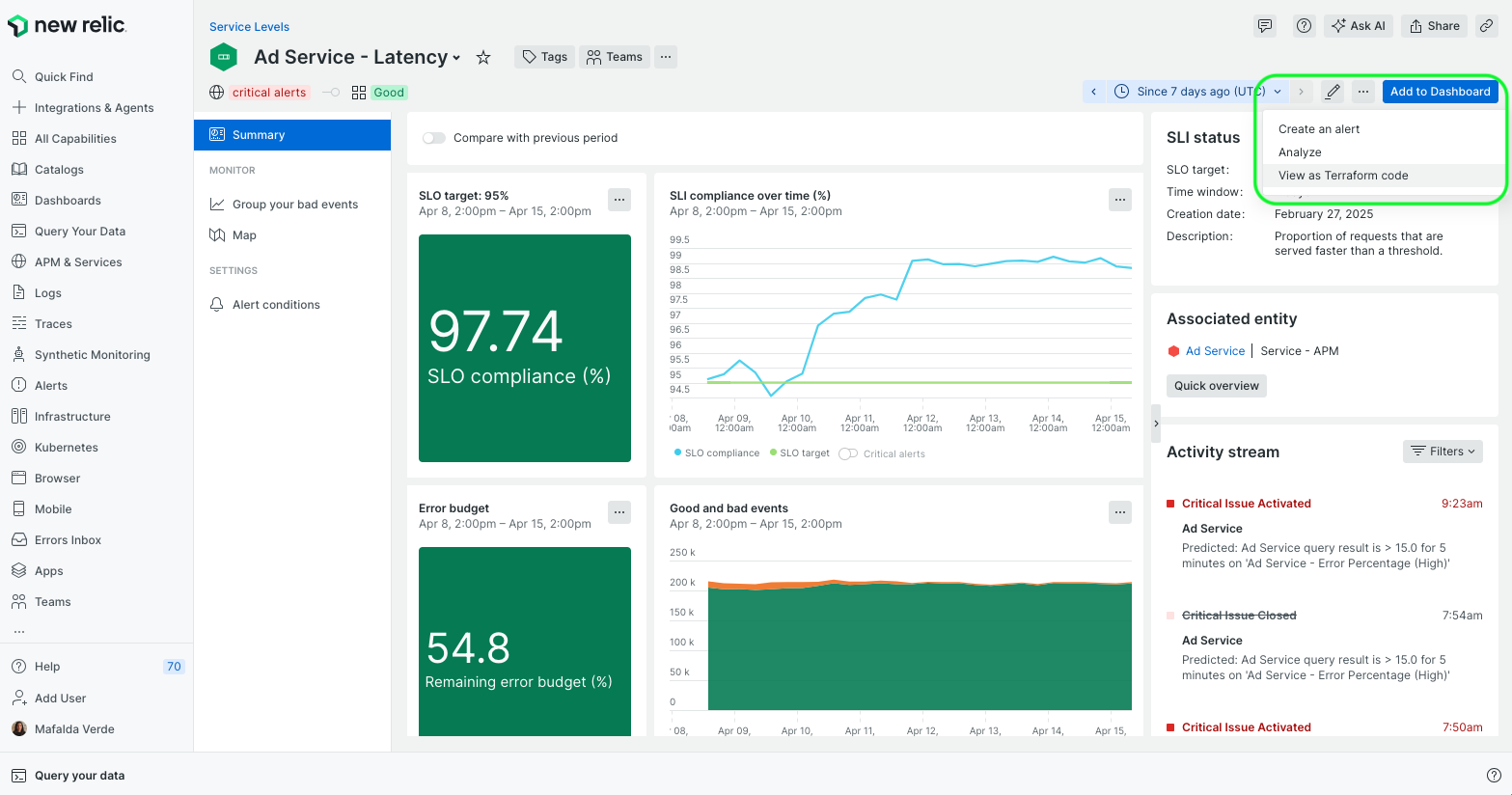Screen dimensions: 1512x795
Task: Open the Ad Service entity link
Action: (x=1215, y=351)
